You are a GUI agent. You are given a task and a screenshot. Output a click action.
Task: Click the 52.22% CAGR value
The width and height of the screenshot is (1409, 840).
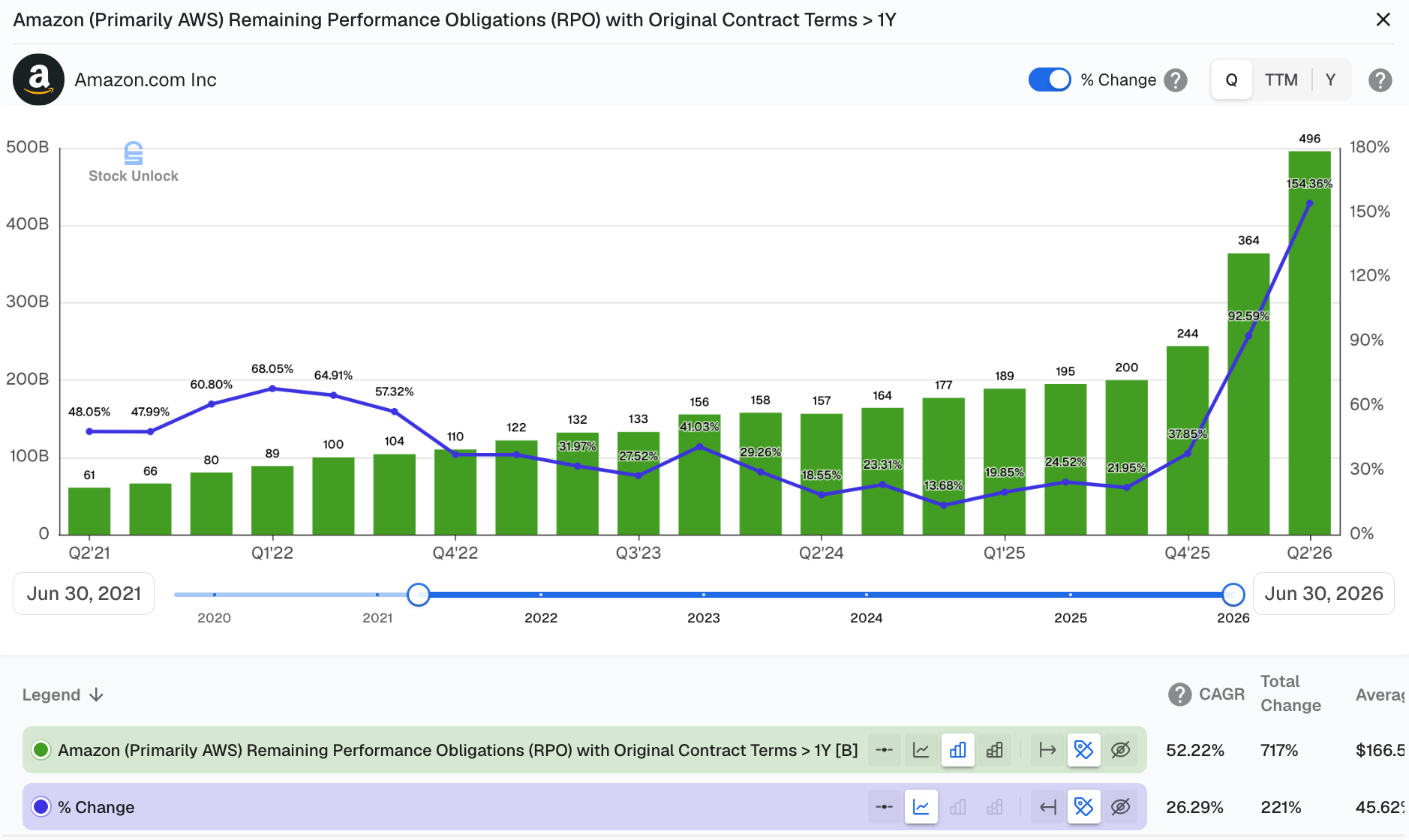[x=1195, y=750]
